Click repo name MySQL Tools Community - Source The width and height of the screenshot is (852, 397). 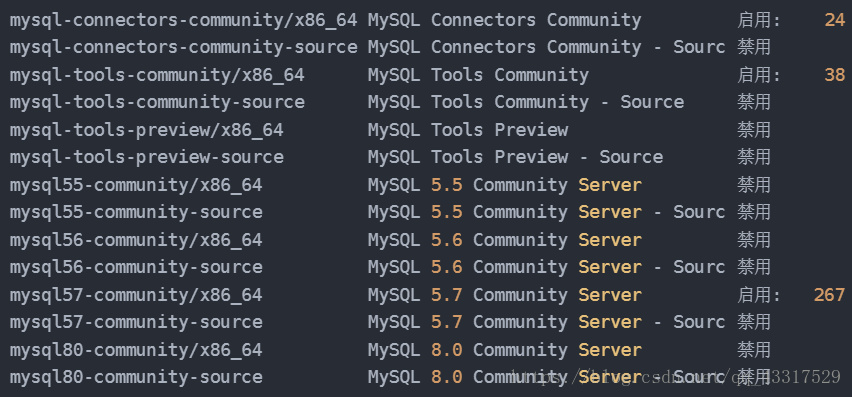pyautogui.click(x=525, y=102)
